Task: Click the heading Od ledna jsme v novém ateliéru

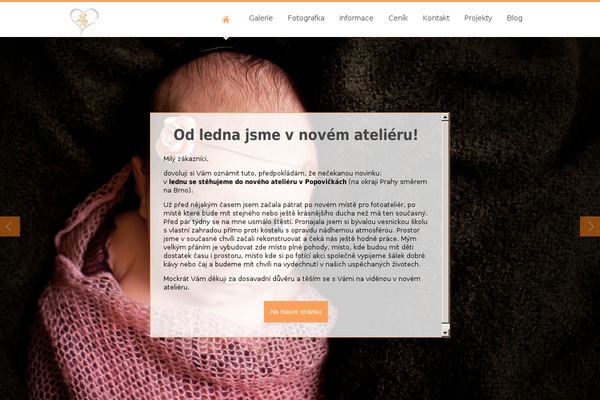Action: [x=295, y=135]
